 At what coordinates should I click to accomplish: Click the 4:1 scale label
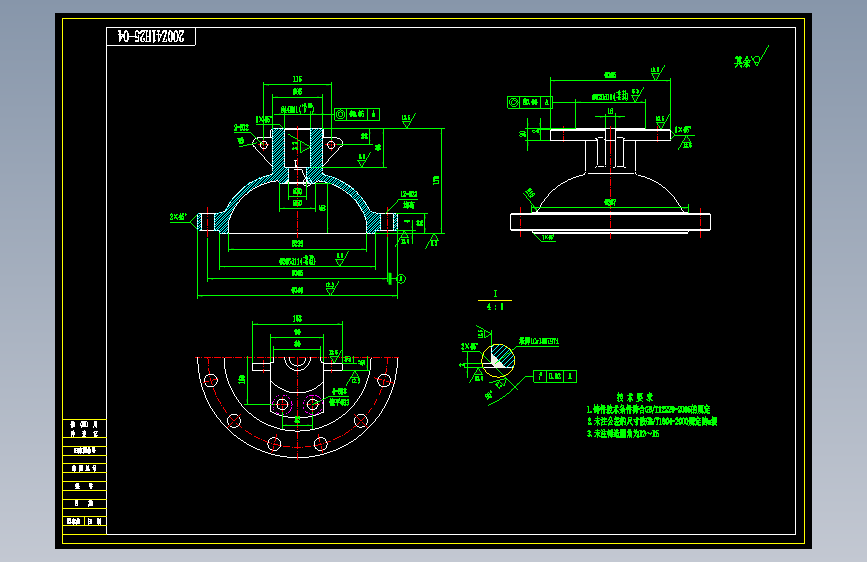495,306
